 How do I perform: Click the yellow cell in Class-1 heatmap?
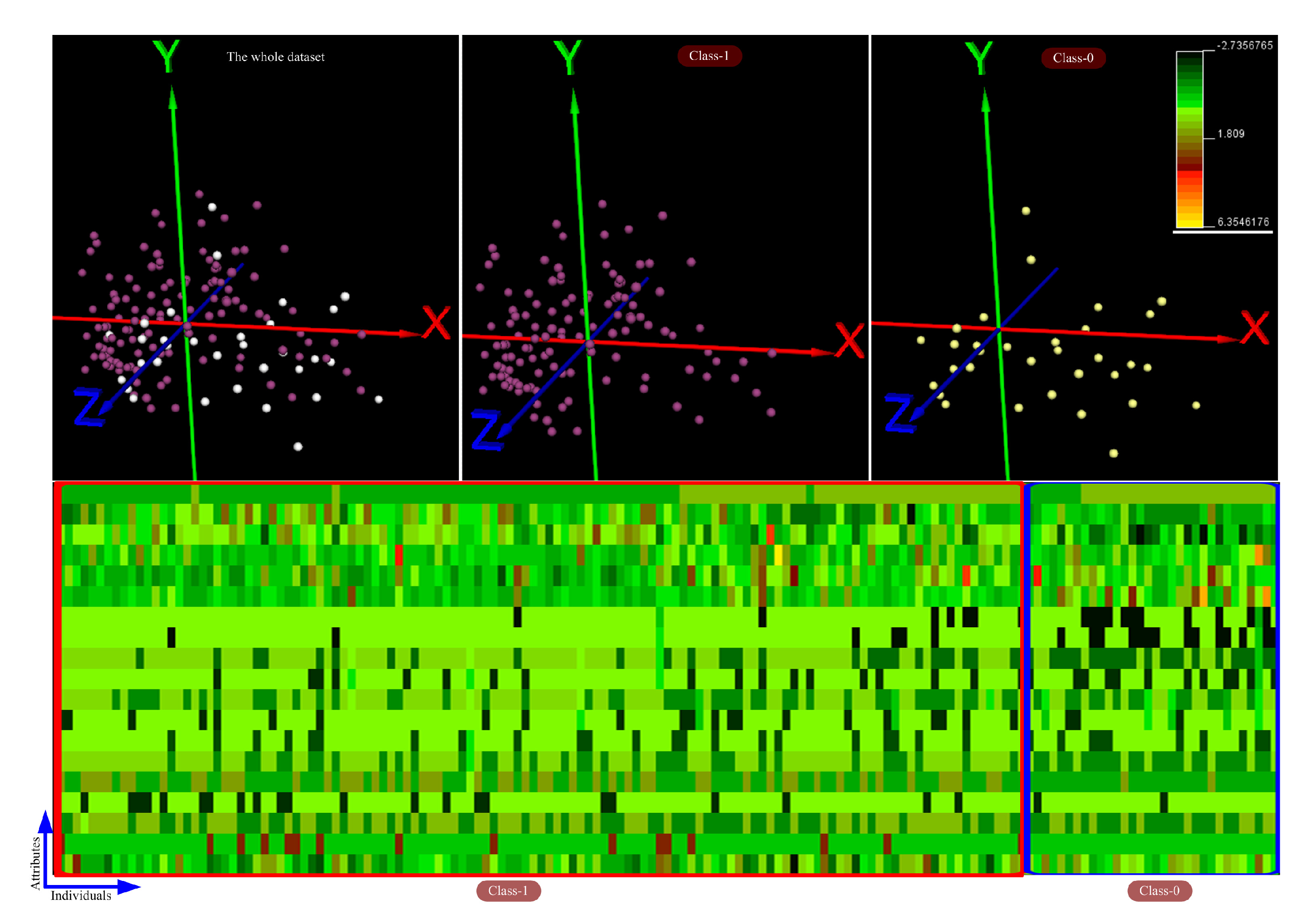(778, 555)
